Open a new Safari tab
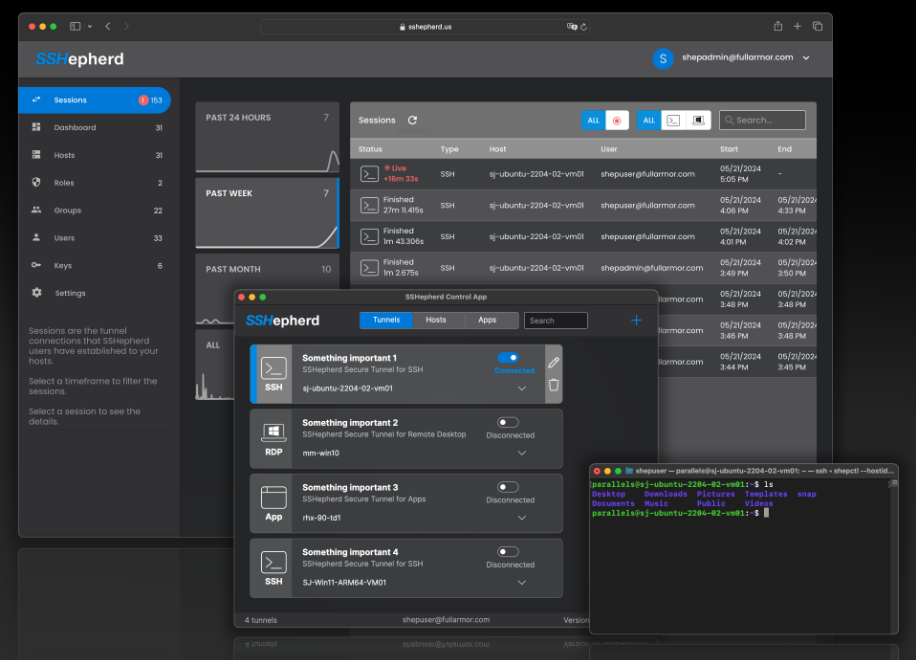This screenshot has height=660, width=916. pyautogui.click(x=797, y=26)
